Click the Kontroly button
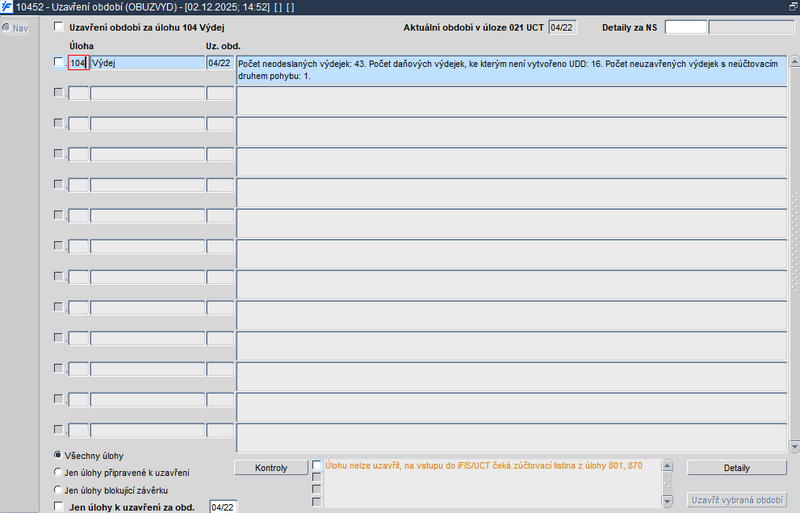Viewport: 800px width, 513px height. pos(271,468)
